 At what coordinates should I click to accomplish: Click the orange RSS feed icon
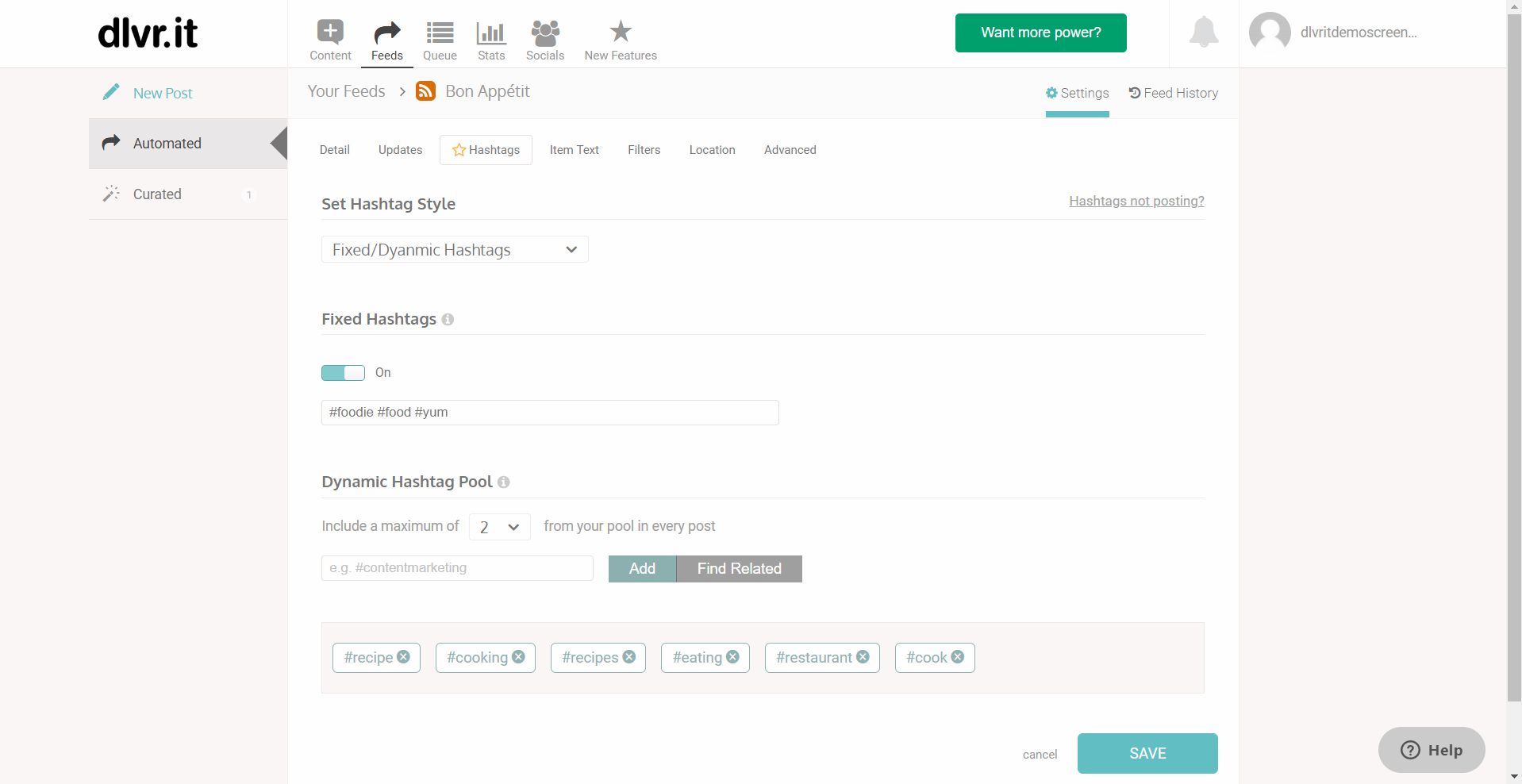(426, 91)
